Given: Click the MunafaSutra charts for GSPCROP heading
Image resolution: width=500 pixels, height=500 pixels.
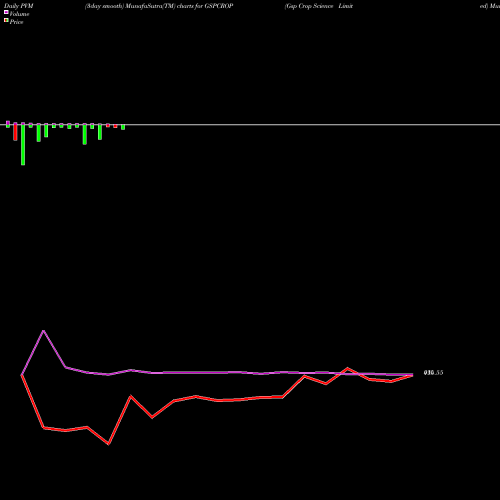Looking at the screenshot, I should click(x=159, y=6).
